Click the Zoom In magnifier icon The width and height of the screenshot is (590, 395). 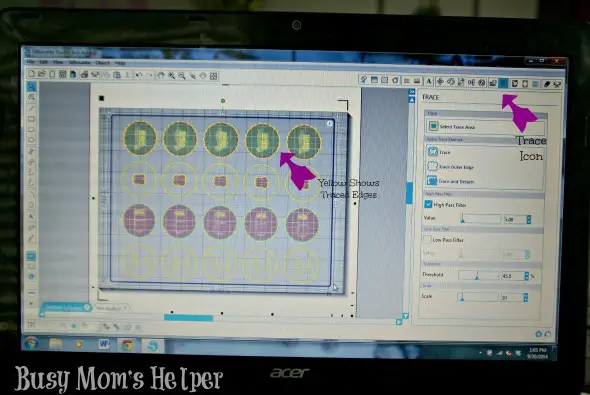tap(172, 75)
